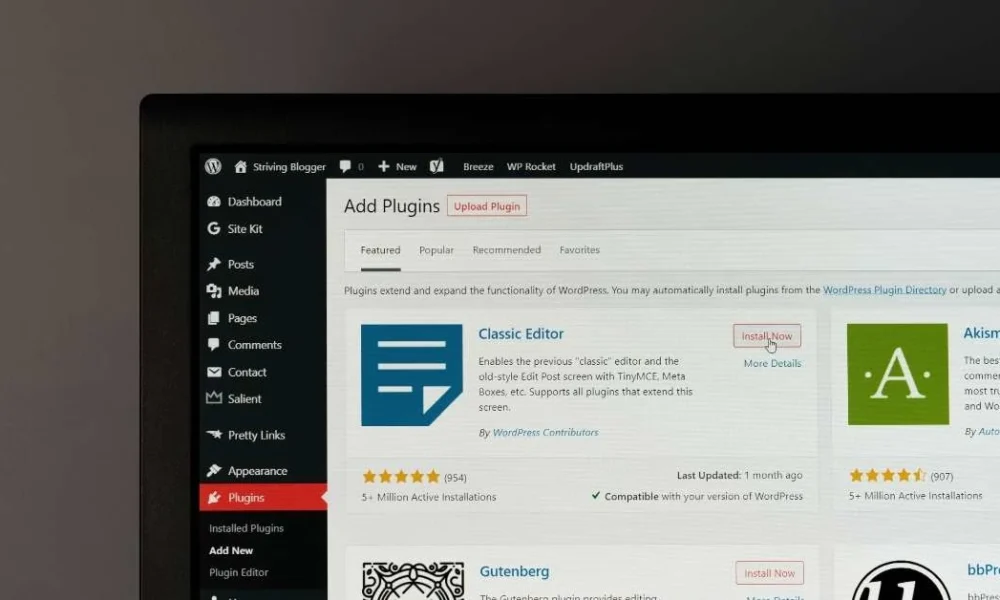Install the Classic Editor plugin now
Viewport: 1000px width, 600px height.
click(767, 336)
